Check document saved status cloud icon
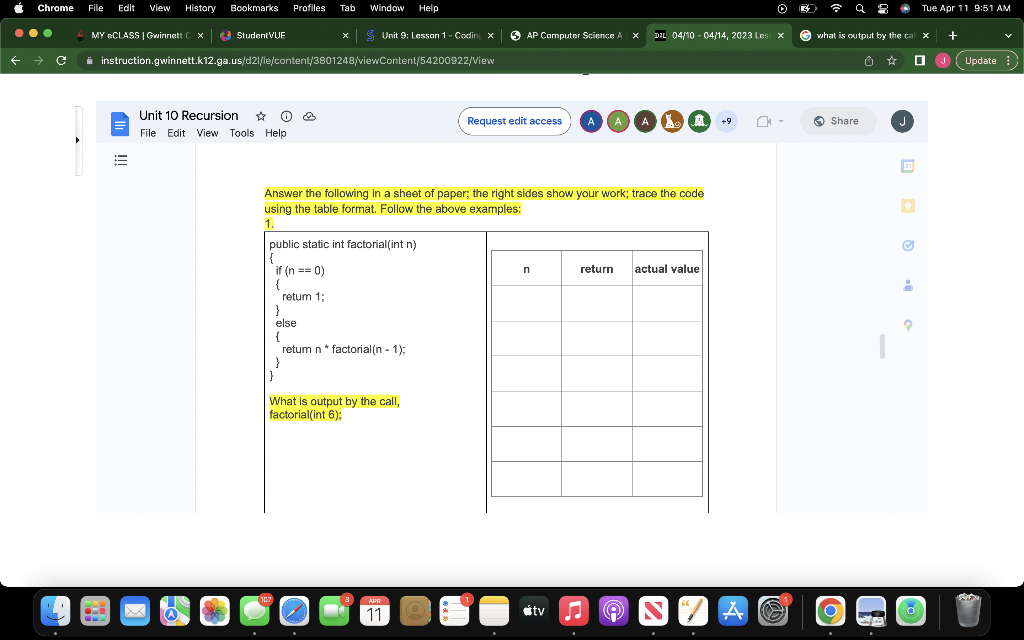This screenshot has width=1024, height=640. tap(308, 115)
